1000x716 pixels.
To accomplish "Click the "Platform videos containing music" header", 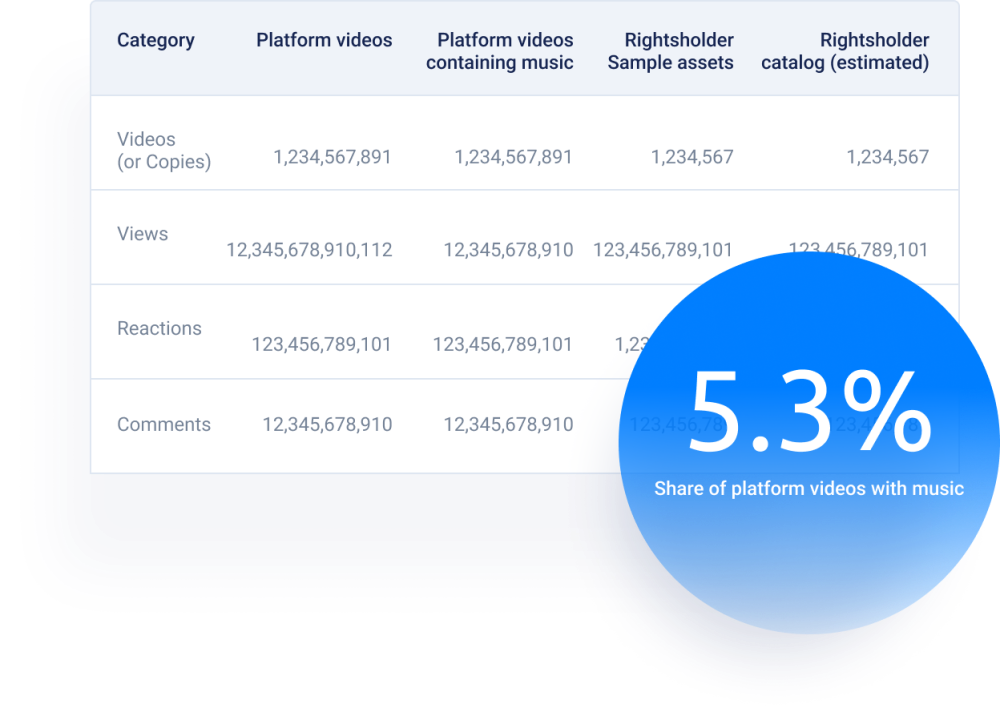I will coord(499,51).
